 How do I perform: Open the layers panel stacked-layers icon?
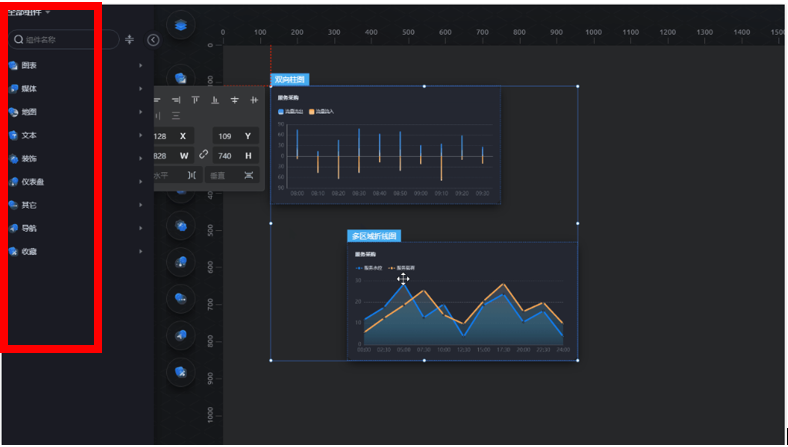click(x=181, y=25)
